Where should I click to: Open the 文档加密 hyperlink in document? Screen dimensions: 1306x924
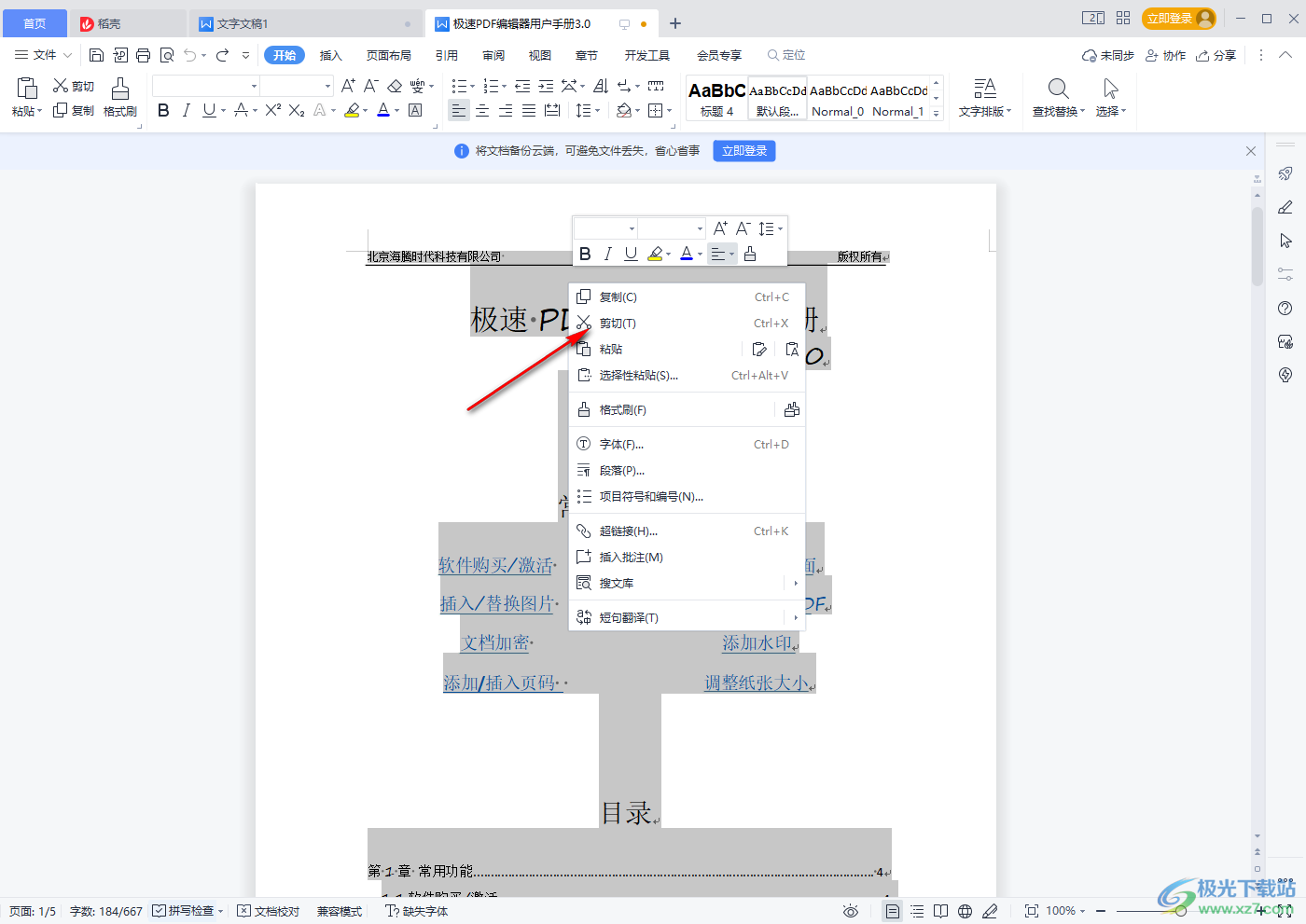(x=496, y=643)
